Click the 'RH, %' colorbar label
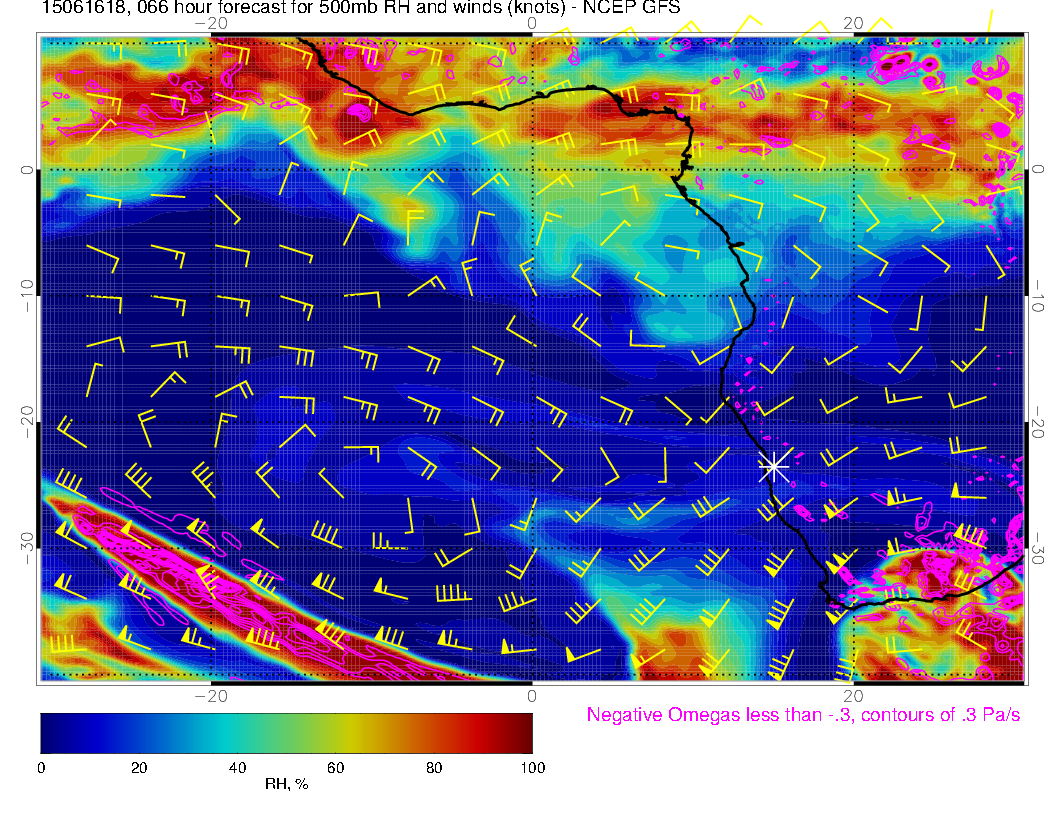The height and width of the screenshot is (816, 1056). pyautogui.click(x=286, y=784)
